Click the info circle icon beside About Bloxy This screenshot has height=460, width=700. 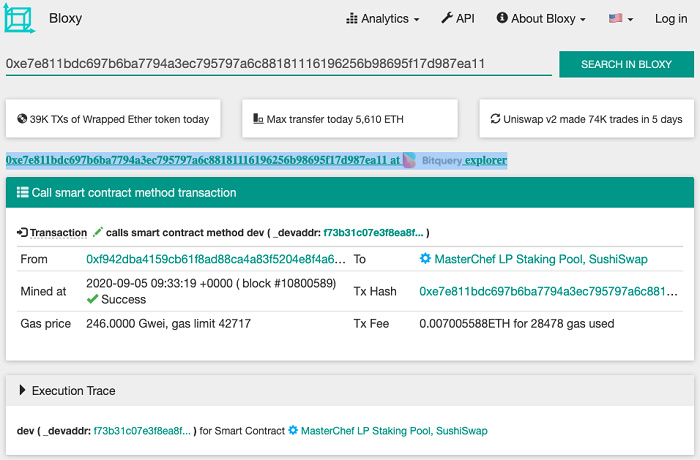click(502, 18)
